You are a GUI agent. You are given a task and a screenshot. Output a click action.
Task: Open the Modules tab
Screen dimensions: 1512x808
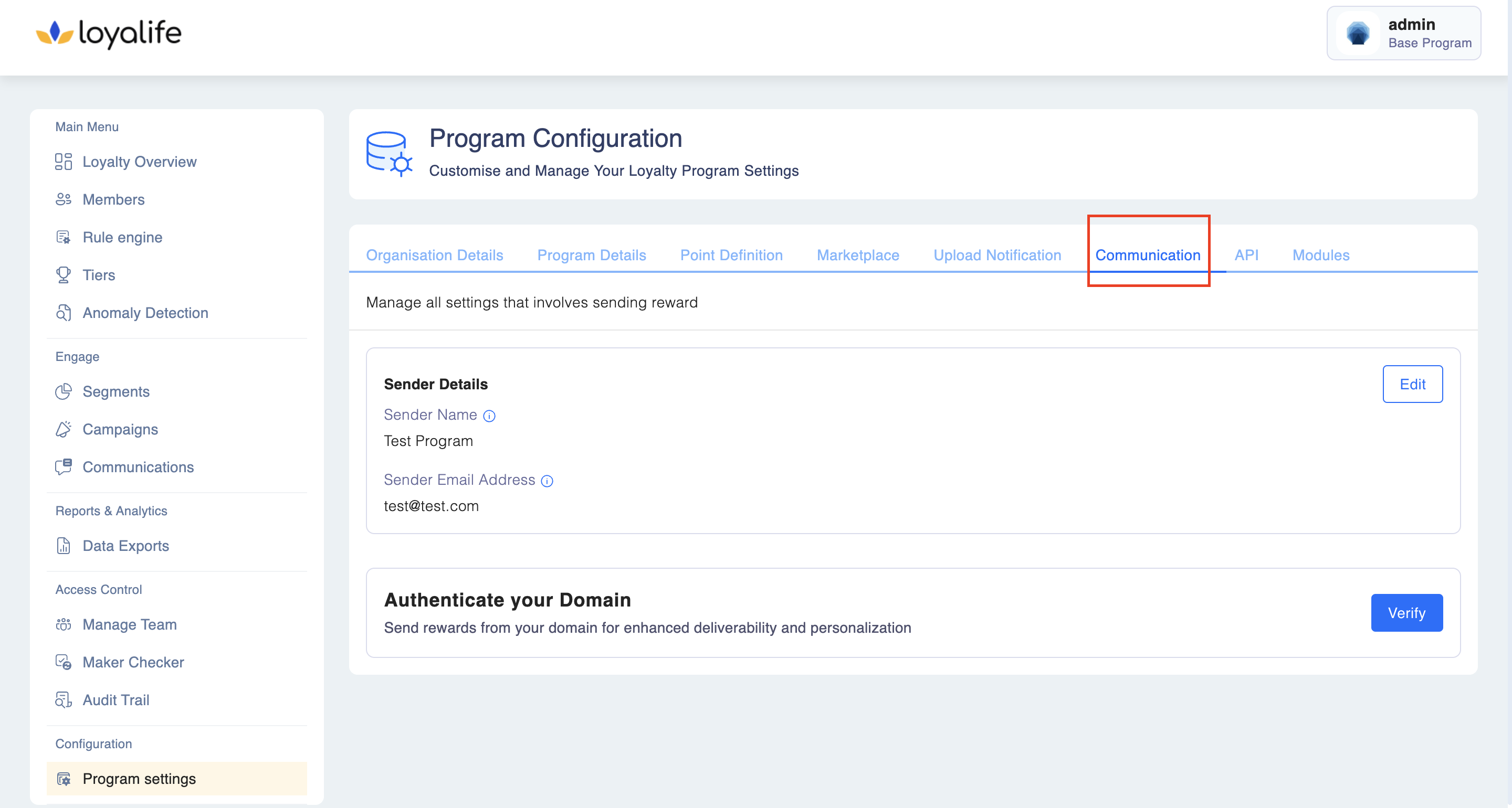(1321, 255)
